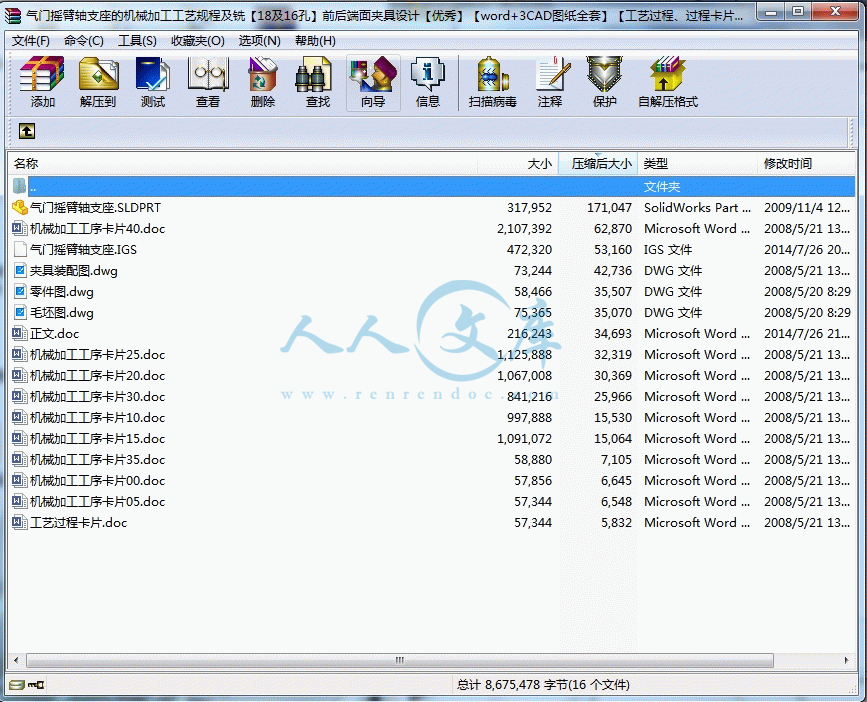Sort by 大小 column header
The image size is (867, 702).
point(518,164)
